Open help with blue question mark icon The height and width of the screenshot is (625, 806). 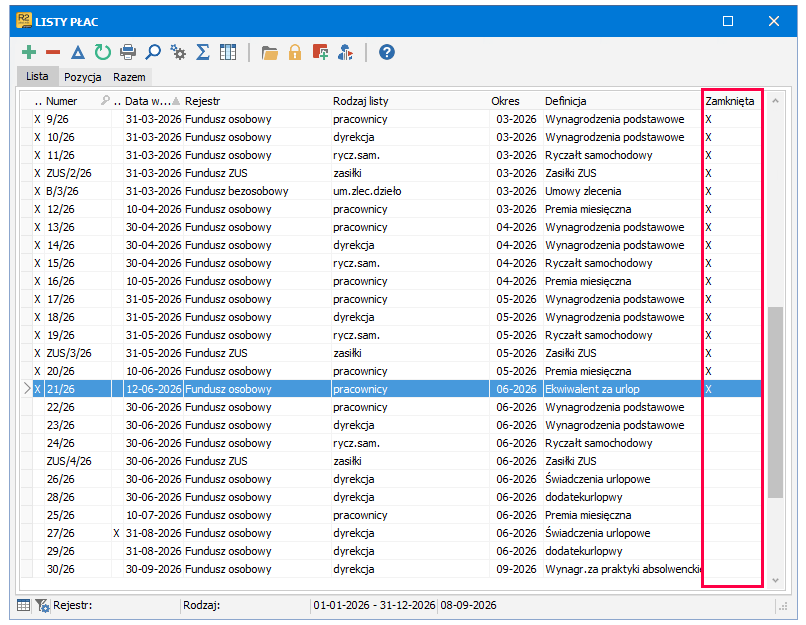(387, 52)
